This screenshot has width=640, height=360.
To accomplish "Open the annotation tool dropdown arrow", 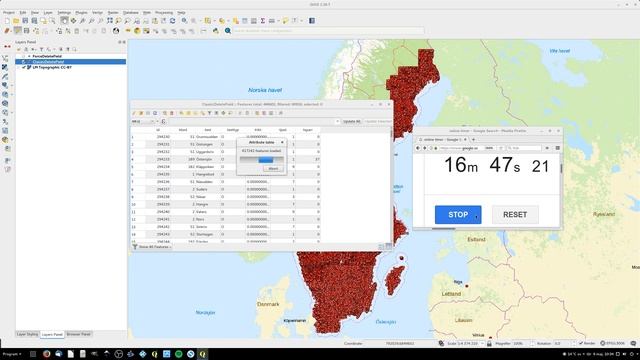I will [x=301, y=21].
